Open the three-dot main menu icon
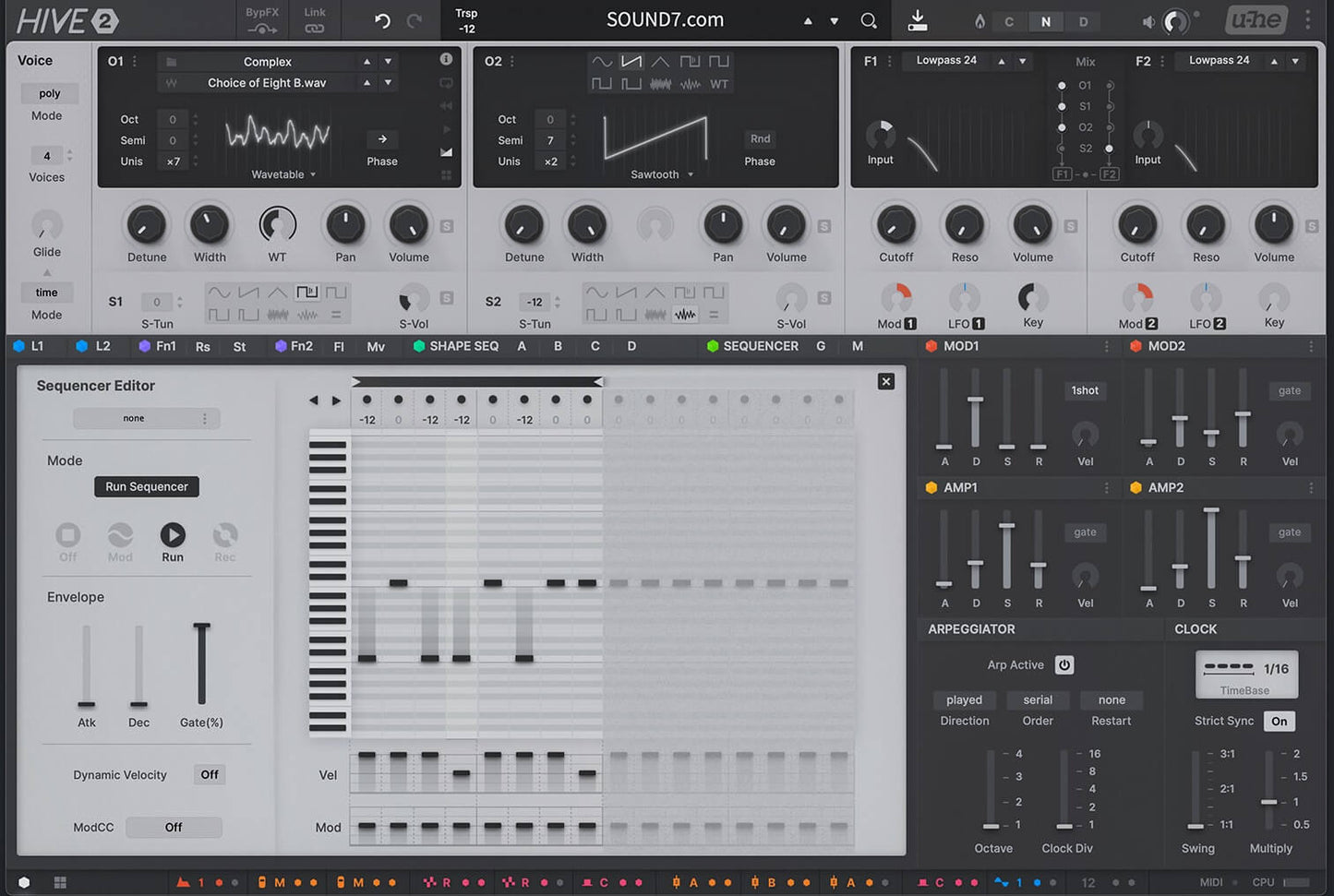Image resolution: width=1334 pixels, height=896 pixels. coord(1307,19)
